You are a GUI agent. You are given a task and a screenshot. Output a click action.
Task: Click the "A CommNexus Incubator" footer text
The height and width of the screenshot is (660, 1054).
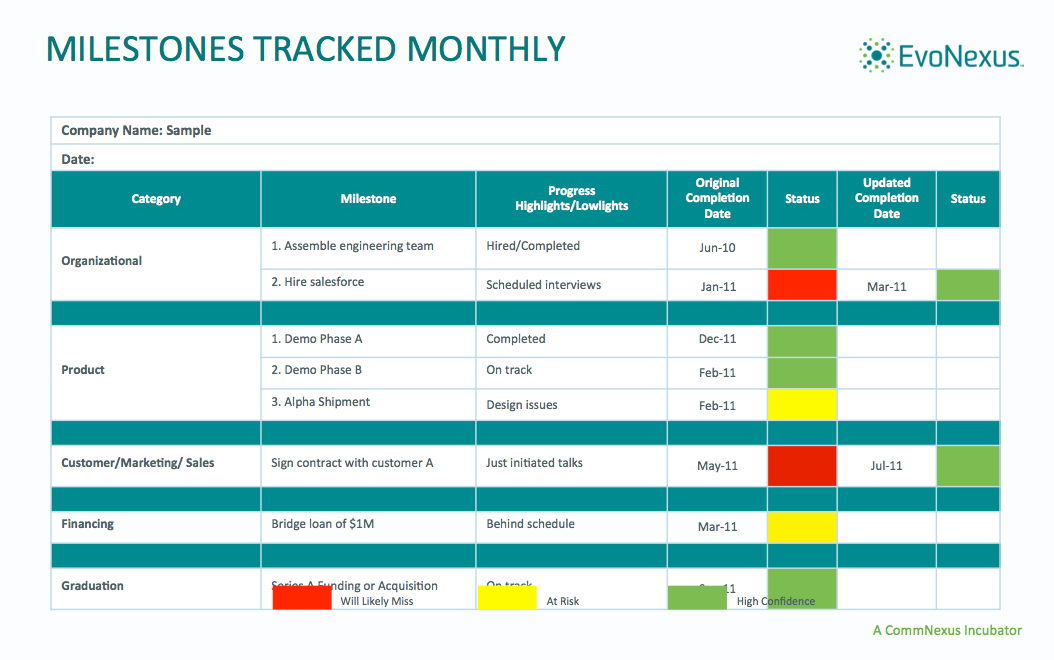click(946, 630)
